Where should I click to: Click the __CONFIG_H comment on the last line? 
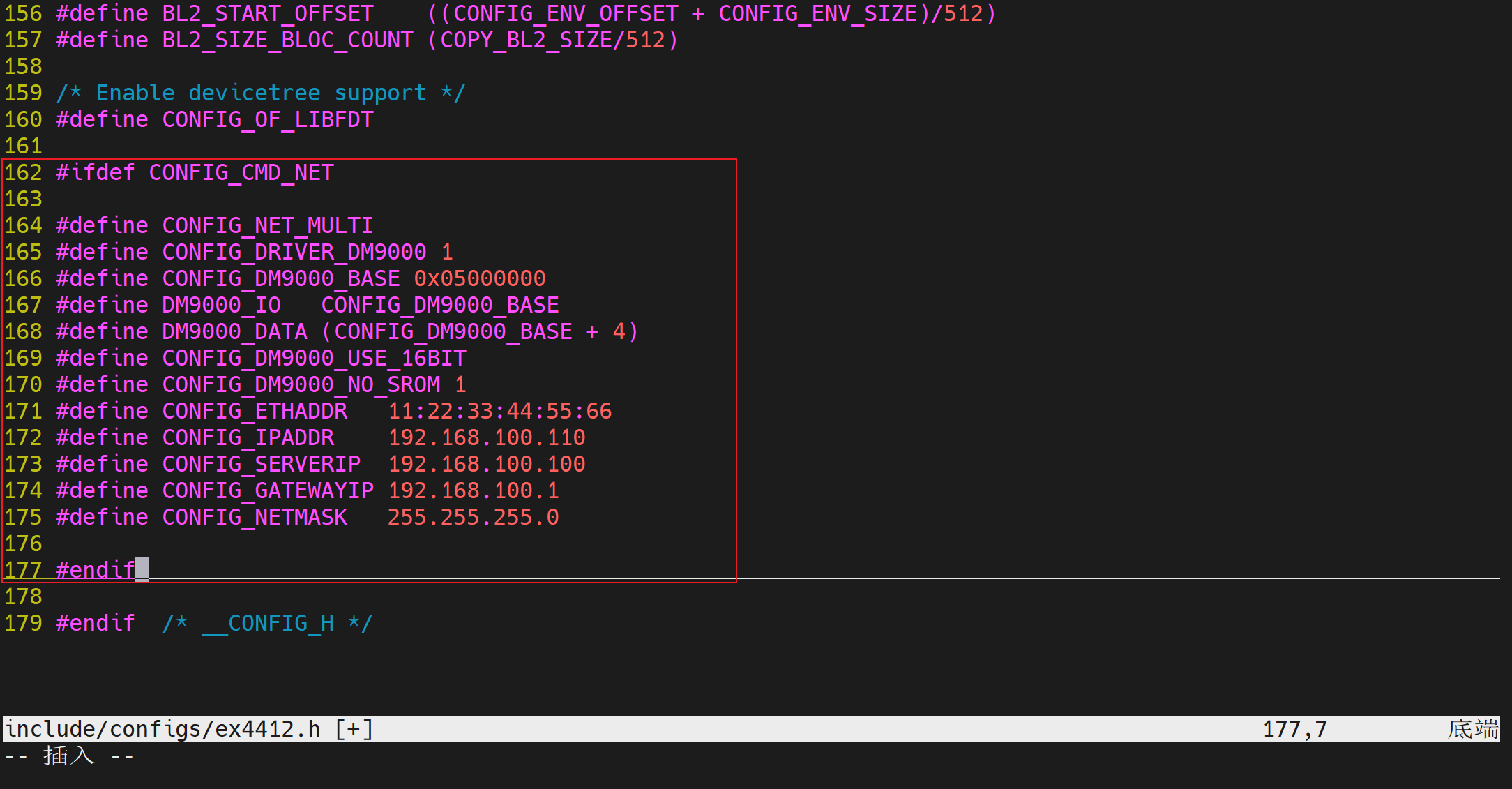[267, 623]
